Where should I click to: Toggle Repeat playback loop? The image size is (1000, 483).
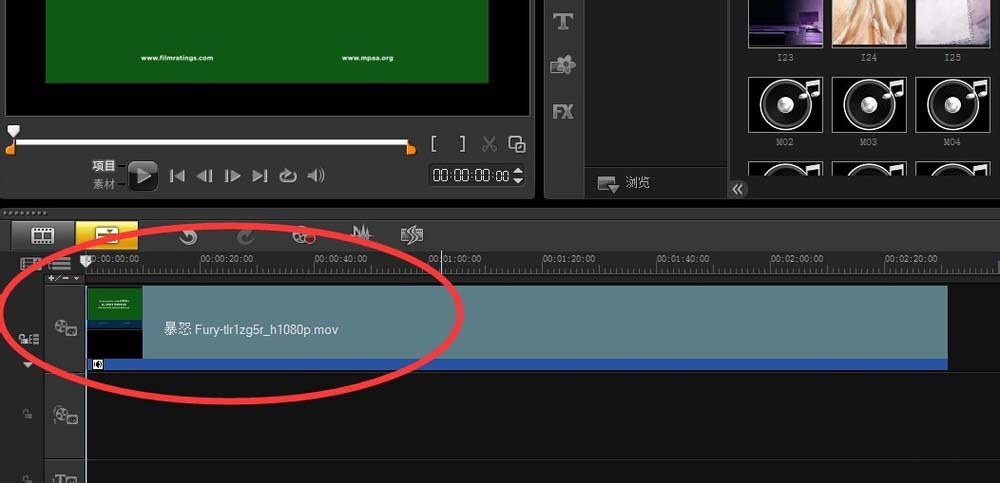pos(288,175)
